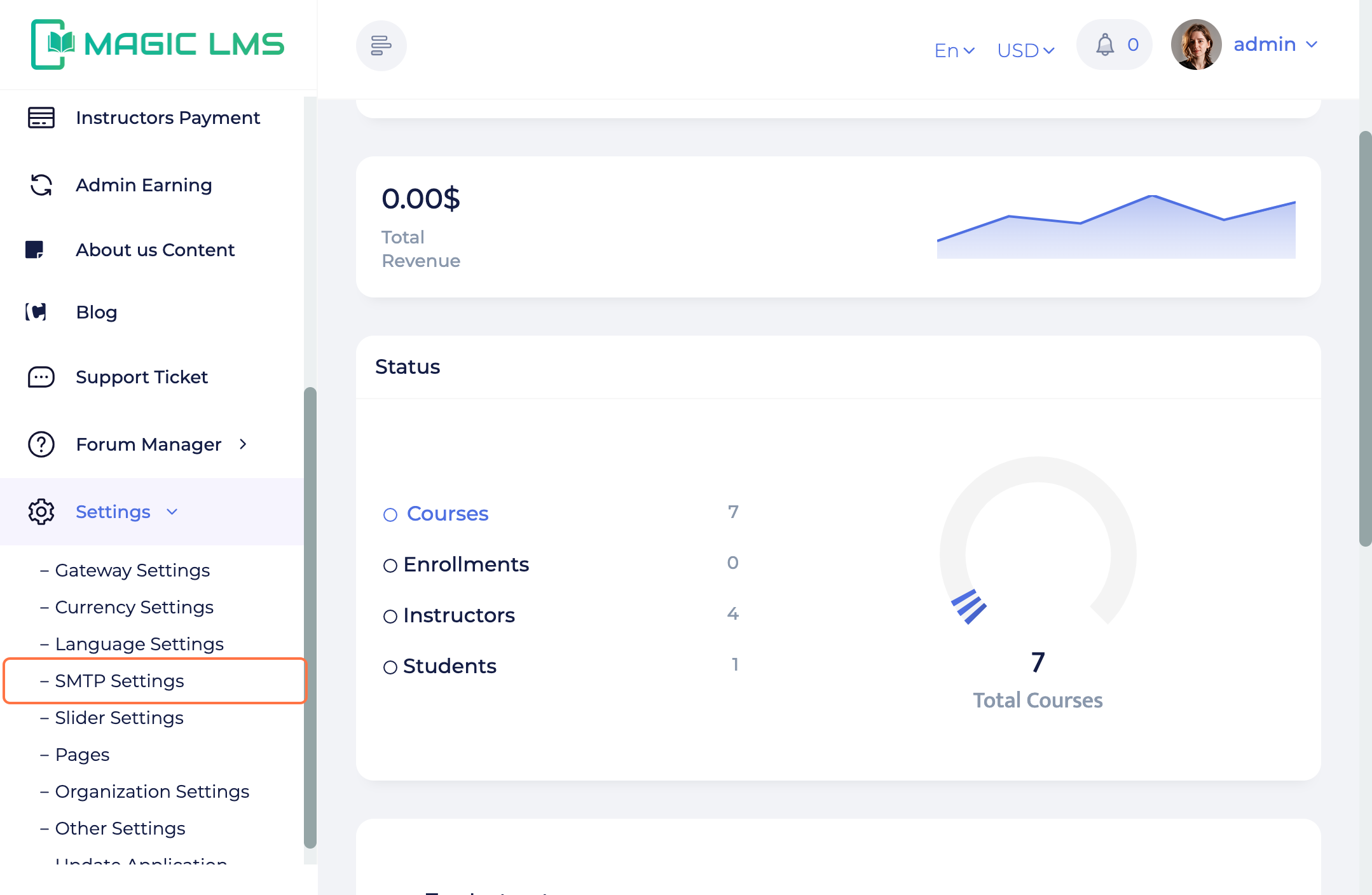Click the Magic LMS logo
The height and width of the screenshot is (895, 1372).
click(x=158, y=44)
